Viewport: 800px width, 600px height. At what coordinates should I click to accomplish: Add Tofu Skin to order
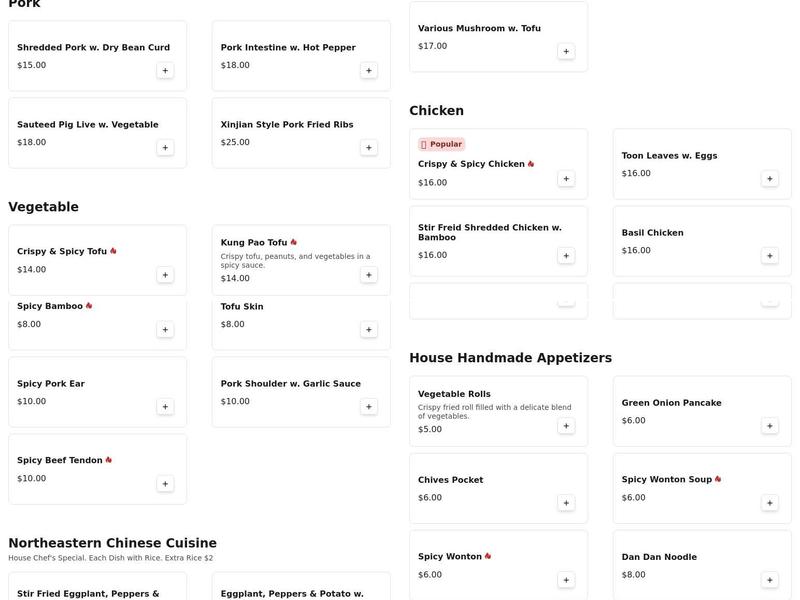pos(368,327)
